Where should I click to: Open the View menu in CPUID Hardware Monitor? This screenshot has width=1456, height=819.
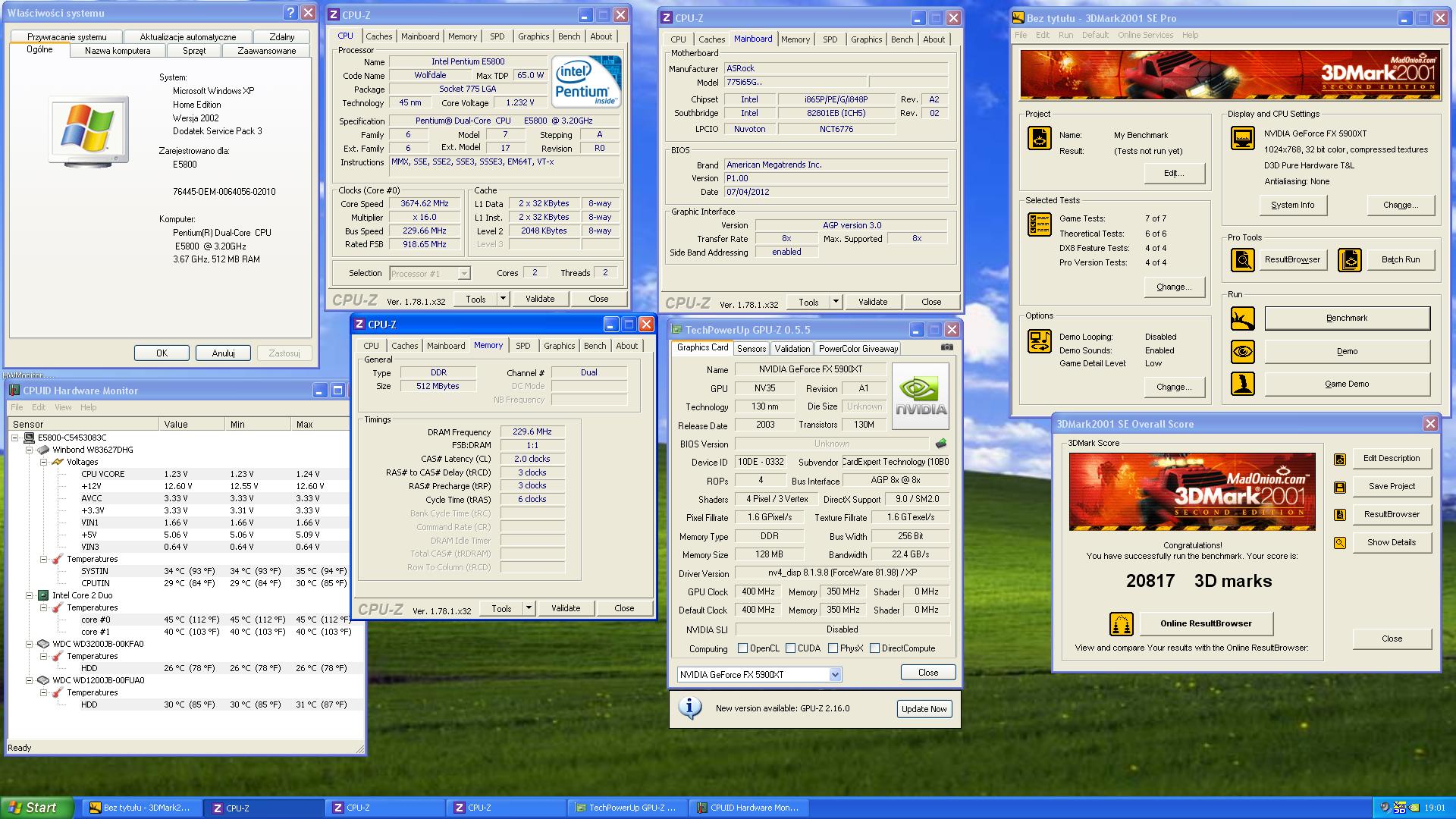63,407
